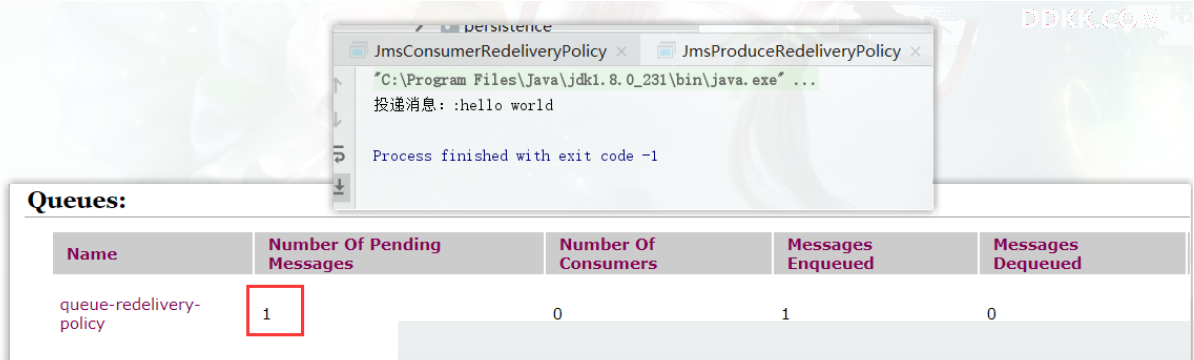Switch to JmsProduceRedeliveryPolicy run tab
The height and width of the screenshot is (360, 1194).
point(790,52)
